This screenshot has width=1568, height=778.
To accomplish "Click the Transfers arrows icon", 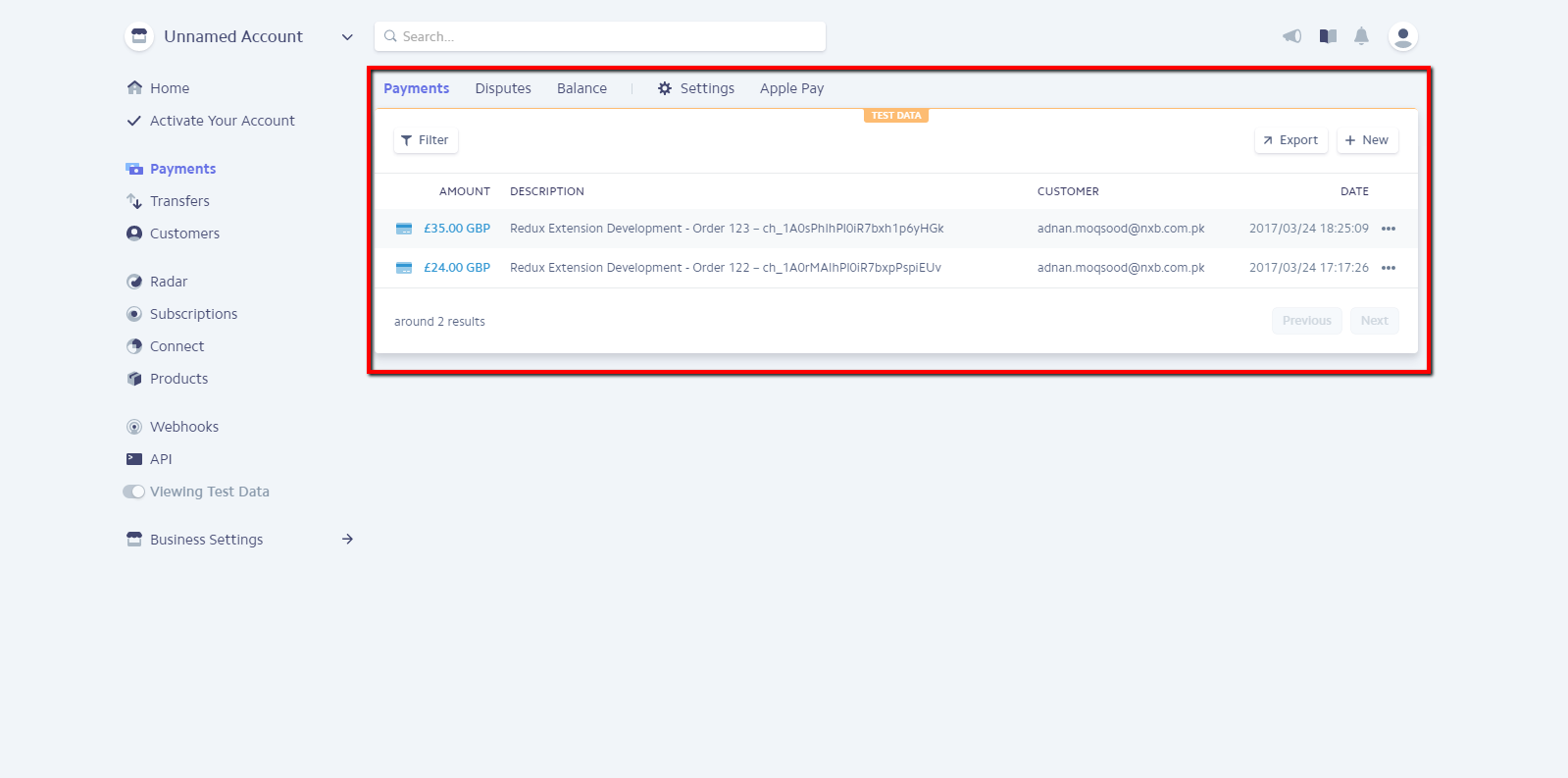I will (x=134, y=201).
